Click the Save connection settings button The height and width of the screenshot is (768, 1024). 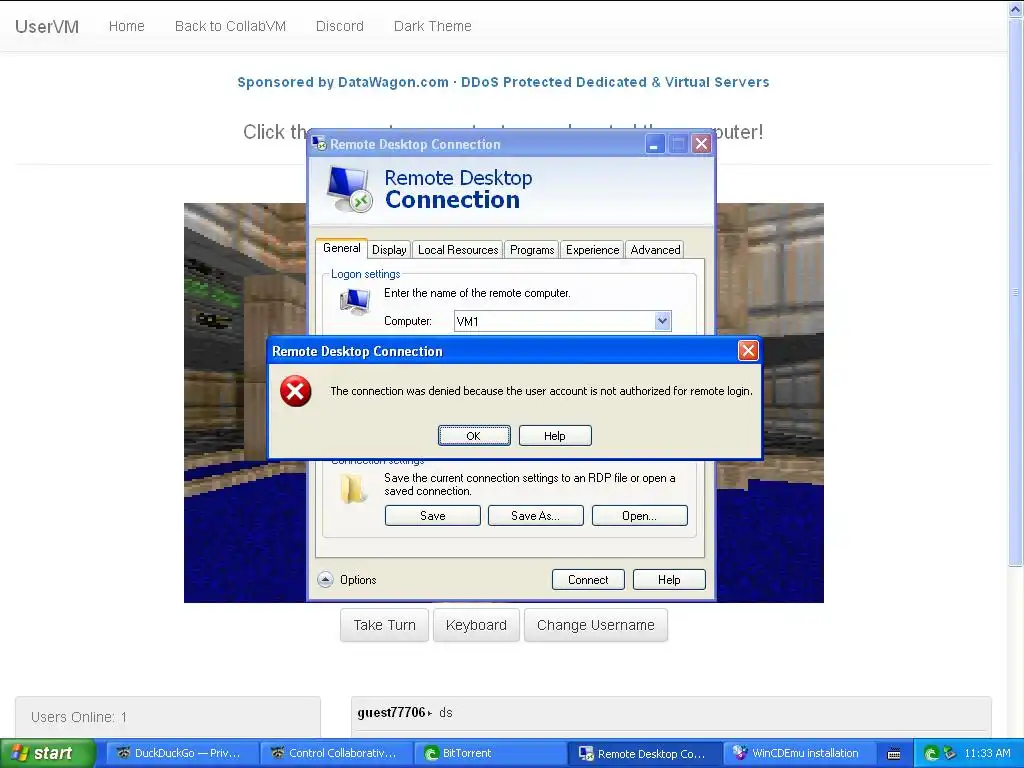(432, 515)
